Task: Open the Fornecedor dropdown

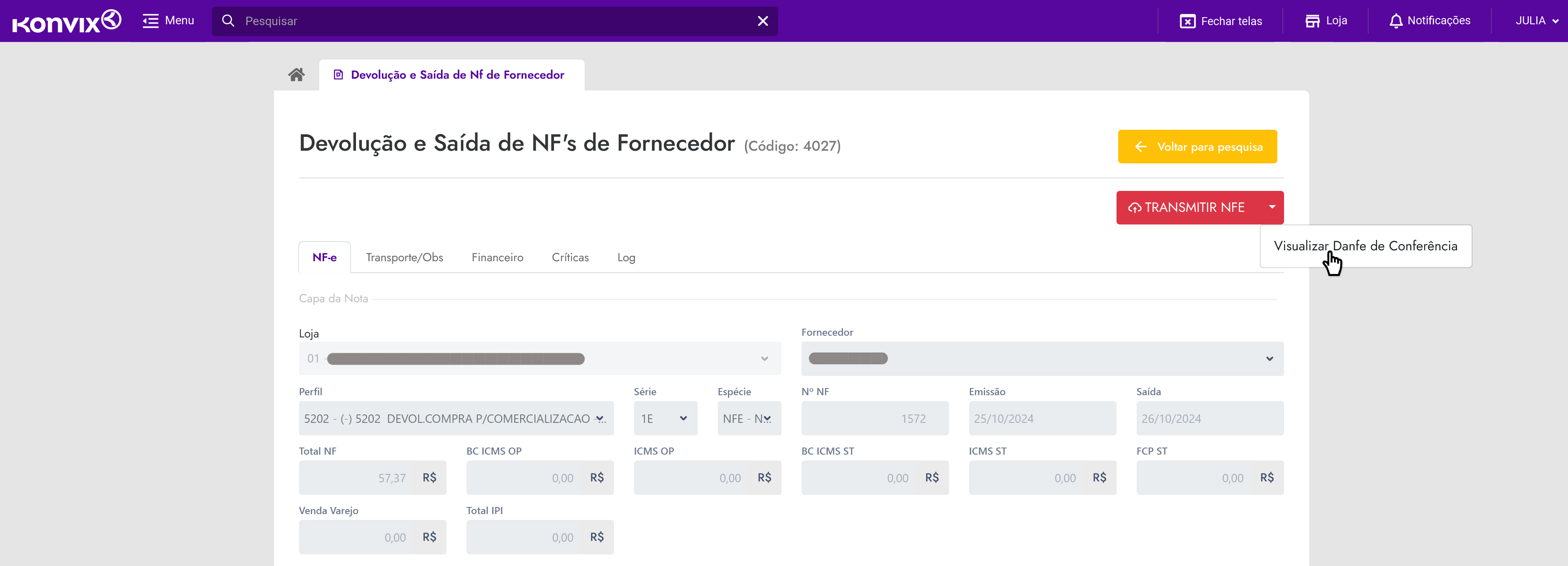Action: pos(1042,358)
